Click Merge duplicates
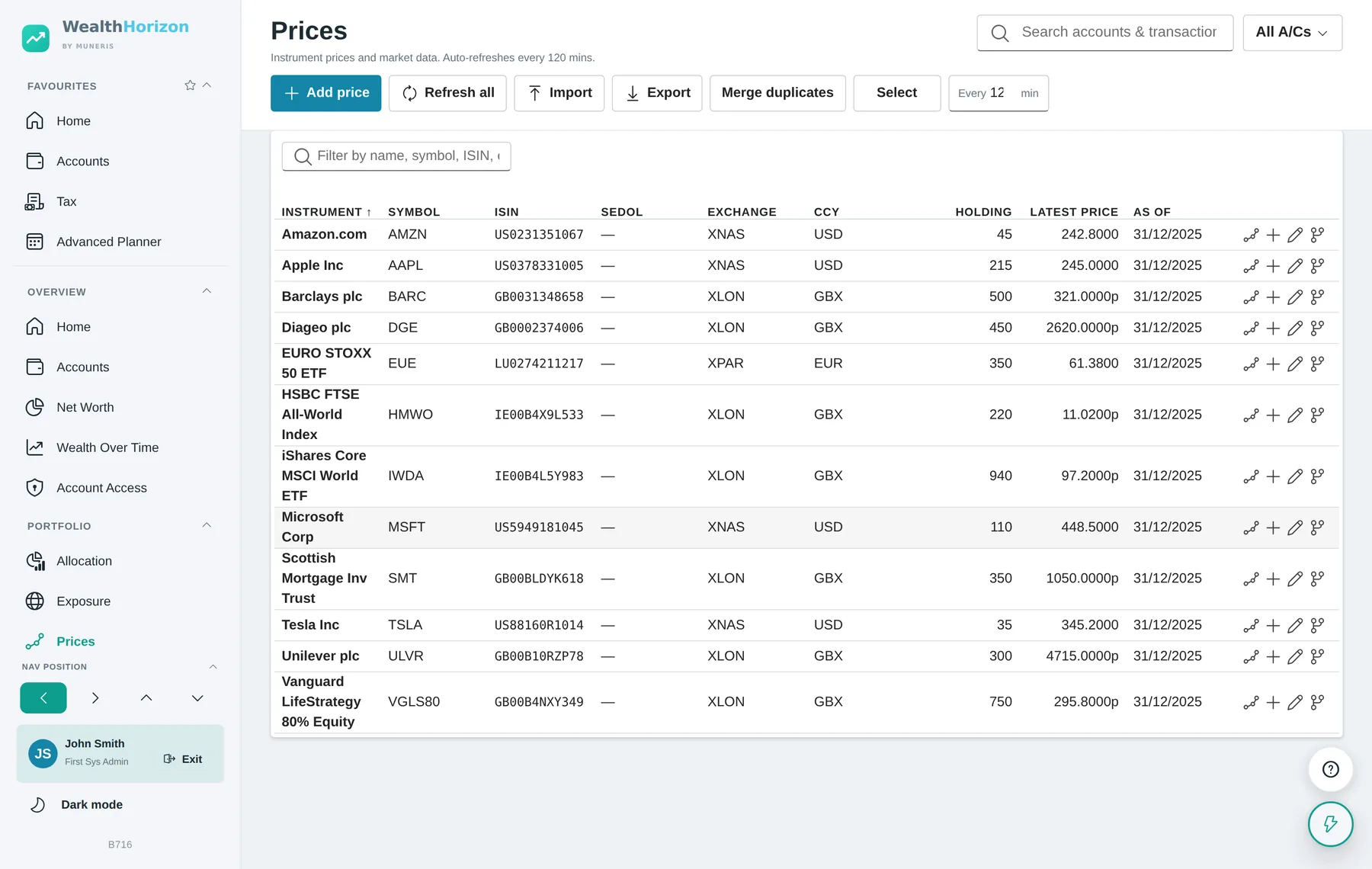 [x=777, y=93]
